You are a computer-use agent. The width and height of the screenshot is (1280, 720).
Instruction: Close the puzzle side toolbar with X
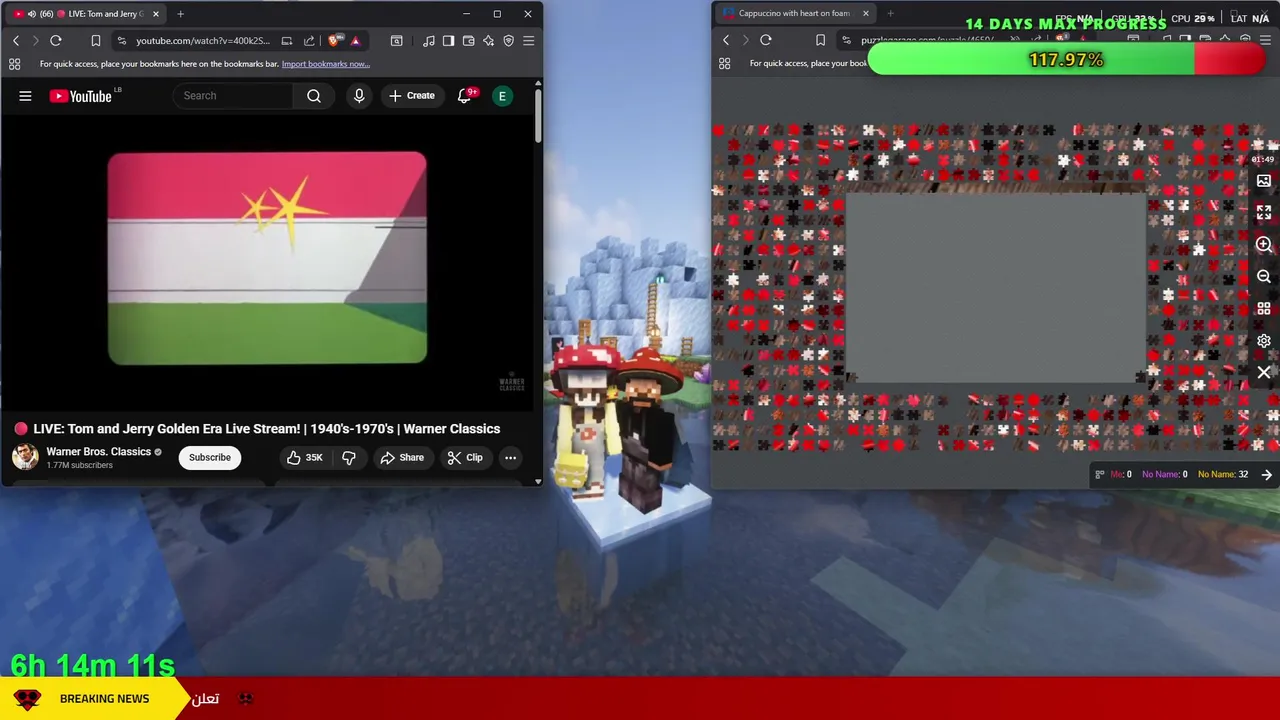[1264, 373]
